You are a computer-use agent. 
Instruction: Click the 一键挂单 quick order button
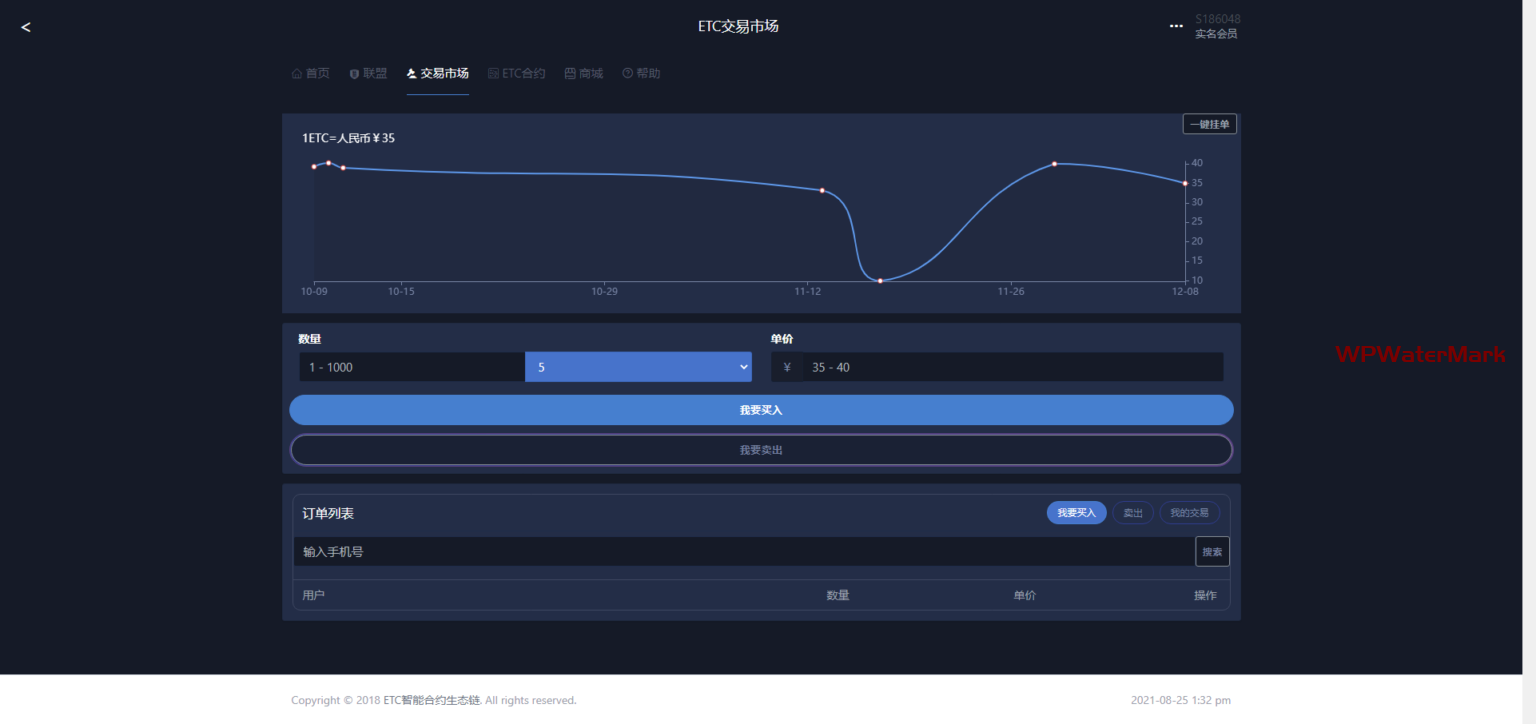tap(1209, 124)
